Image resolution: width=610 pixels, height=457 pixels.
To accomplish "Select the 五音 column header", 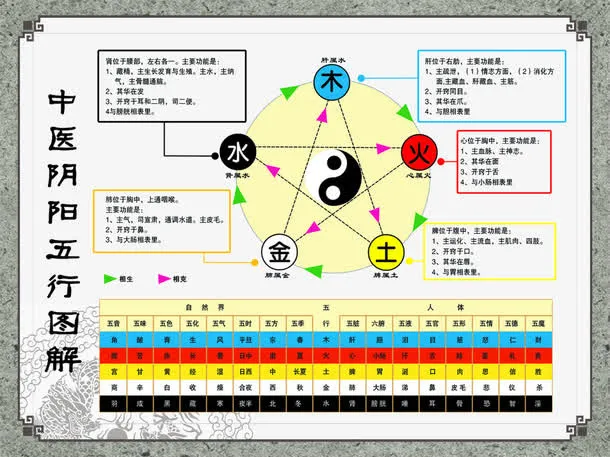I will point(113,324).
